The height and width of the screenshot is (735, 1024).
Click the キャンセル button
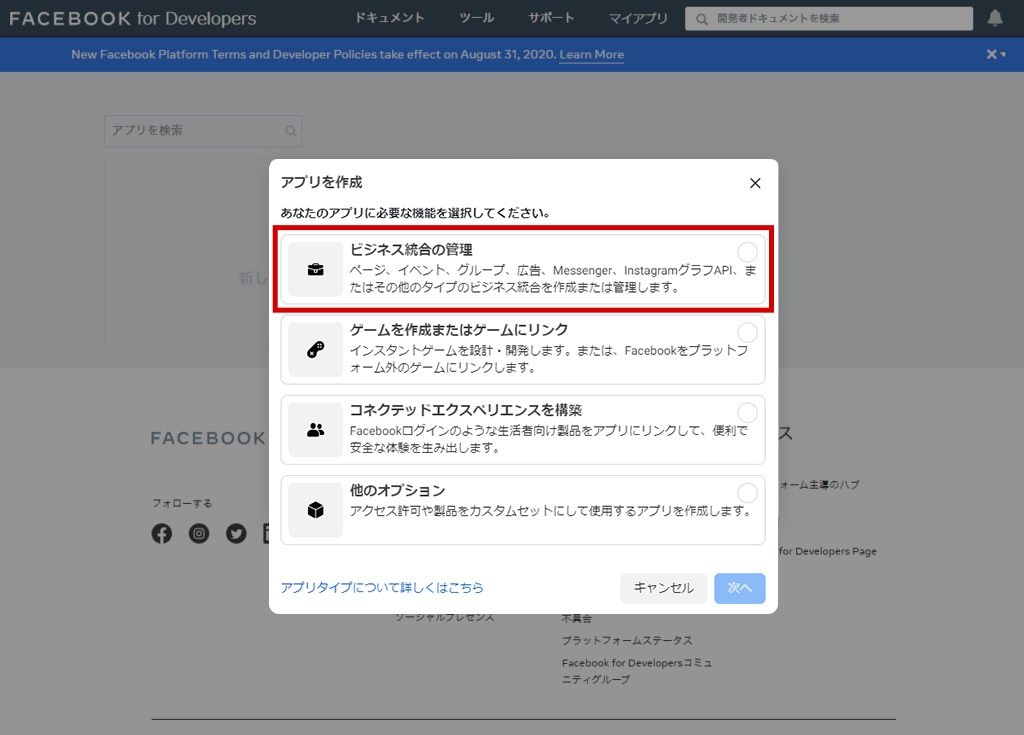[x=663, y=588]
